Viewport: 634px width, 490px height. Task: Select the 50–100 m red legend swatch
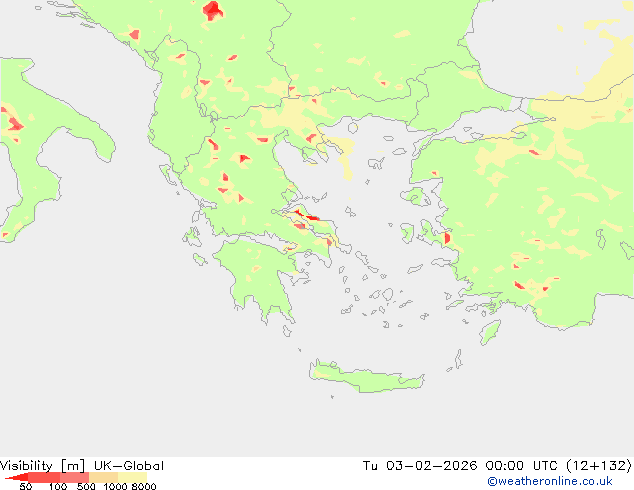[x=44, y=477]
